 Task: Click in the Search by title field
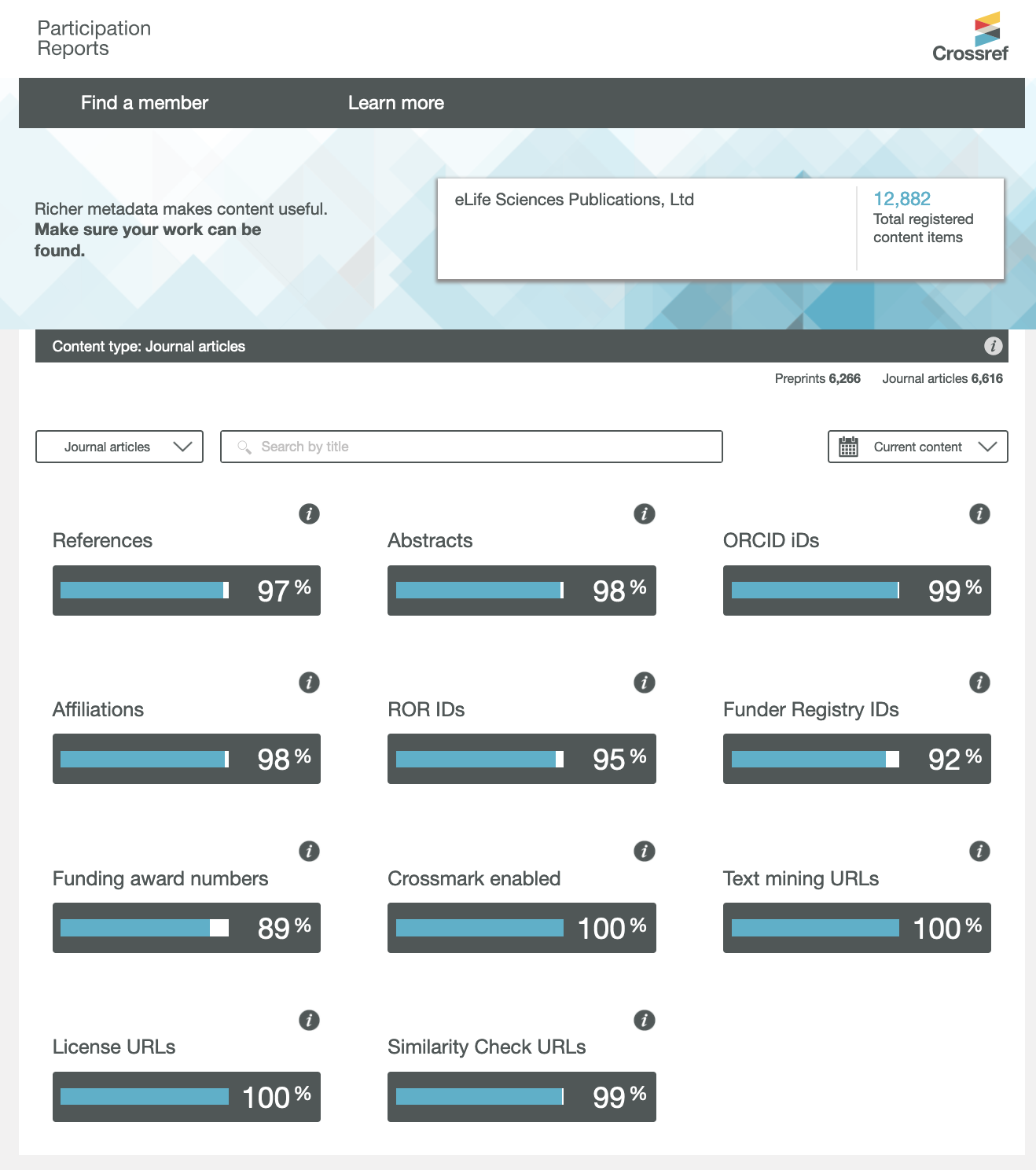point(472,447)
